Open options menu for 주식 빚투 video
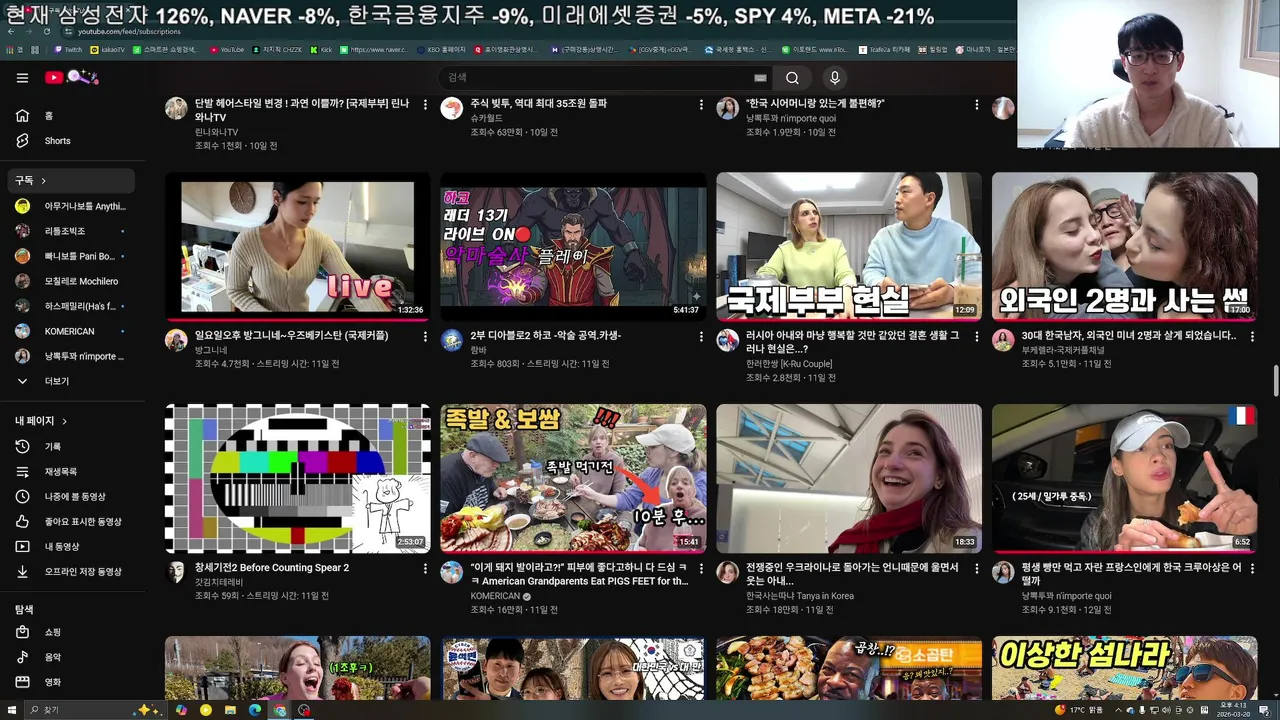 tap(701, 105)
